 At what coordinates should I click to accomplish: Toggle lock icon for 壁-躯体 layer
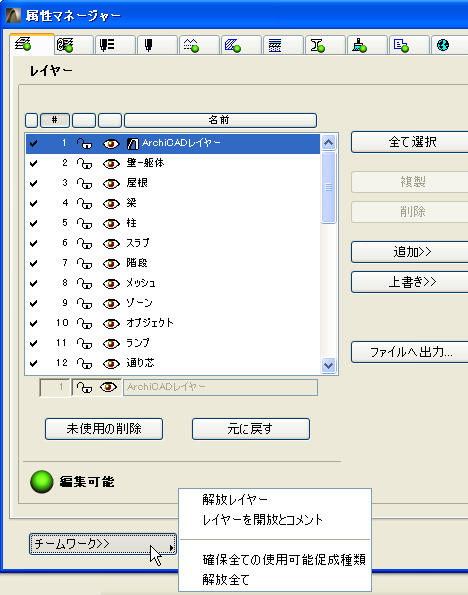[x=84, y=164]
